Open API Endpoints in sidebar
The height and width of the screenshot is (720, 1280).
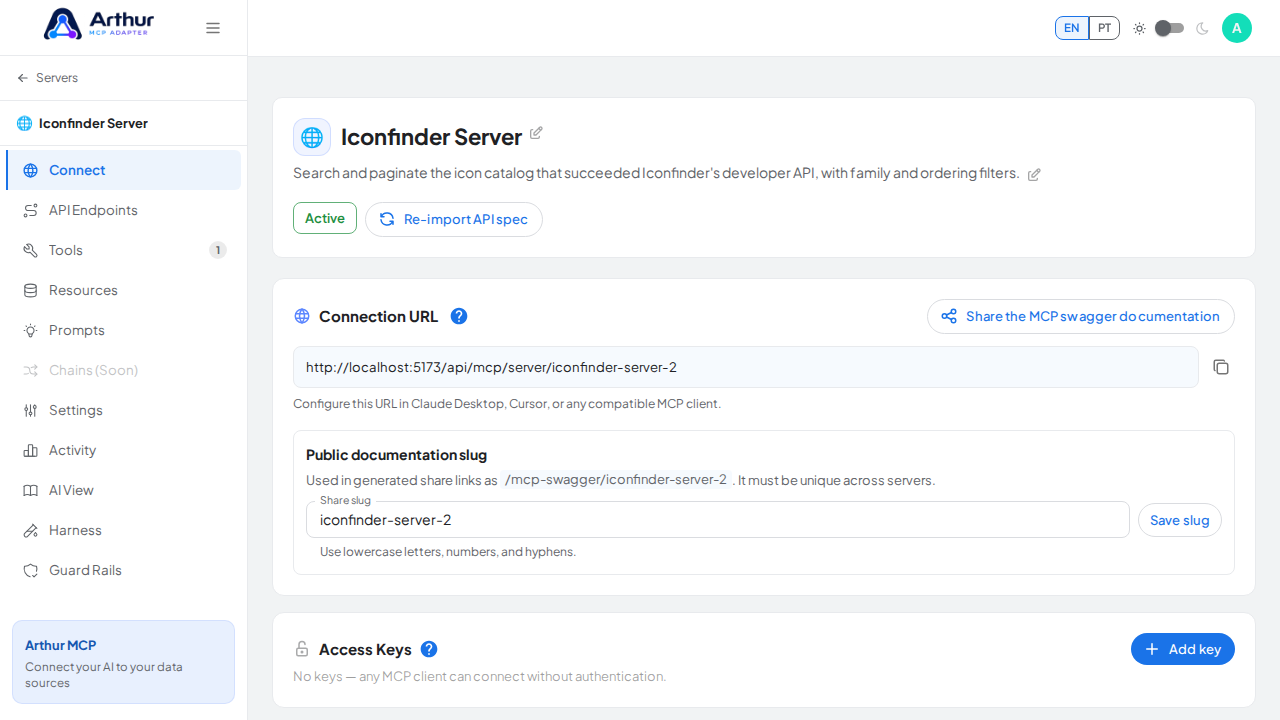click(123, 210)
